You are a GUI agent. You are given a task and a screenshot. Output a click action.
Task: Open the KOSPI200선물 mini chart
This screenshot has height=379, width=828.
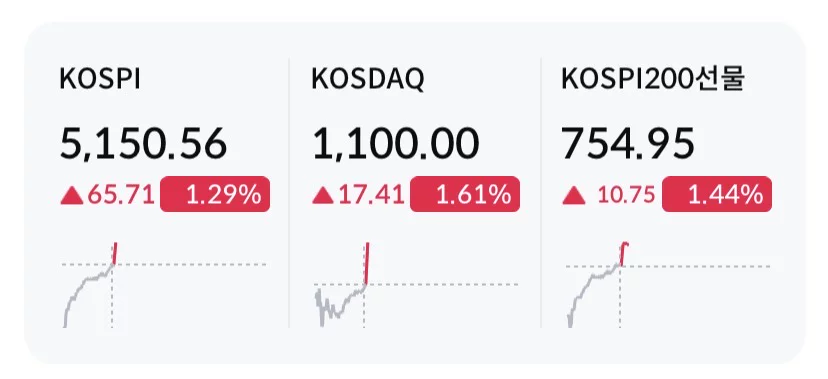[668, 285]
